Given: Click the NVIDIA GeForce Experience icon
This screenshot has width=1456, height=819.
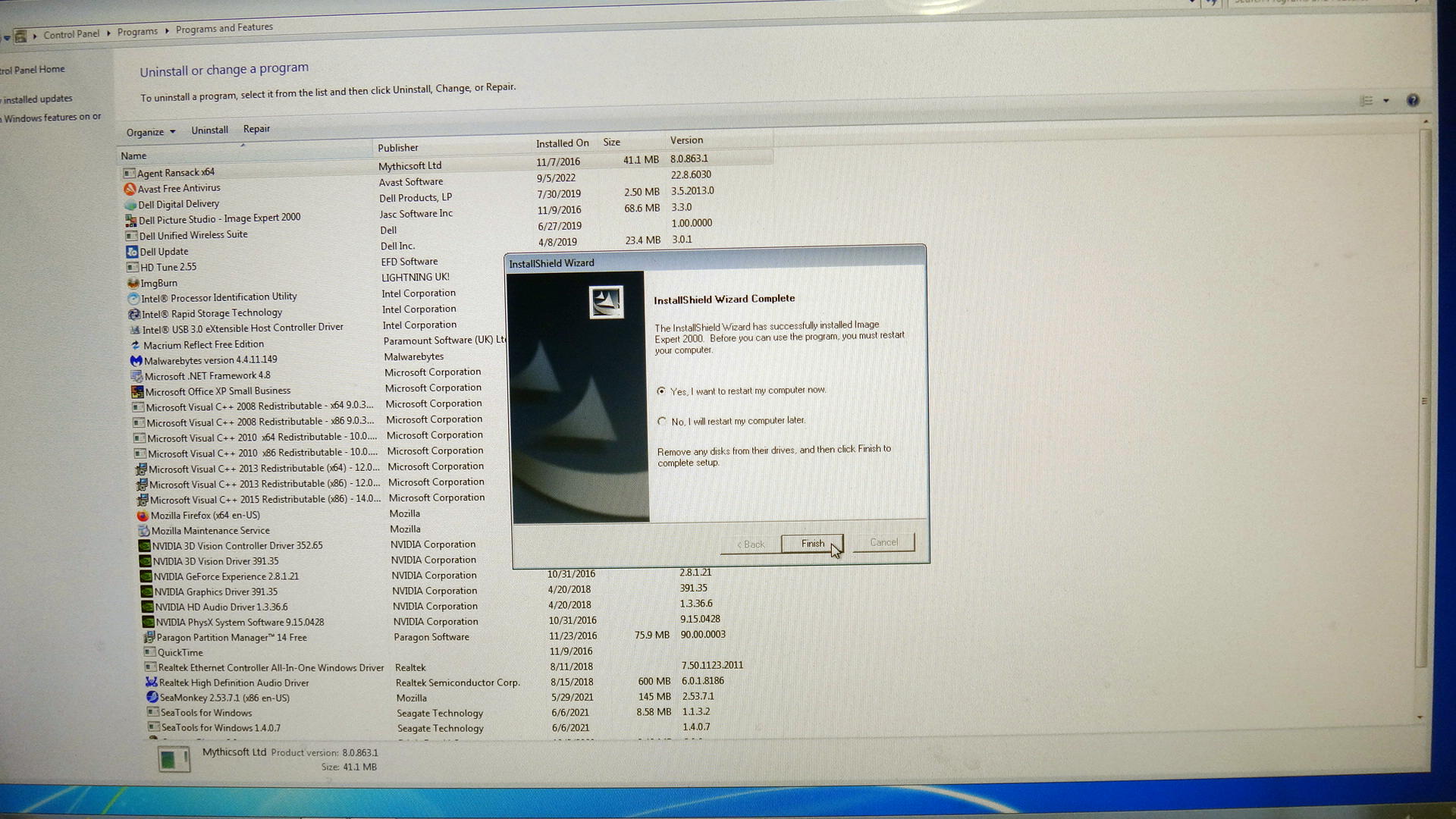Looking at the screenshot, I should pyautogui.click(x=146, y=577).
